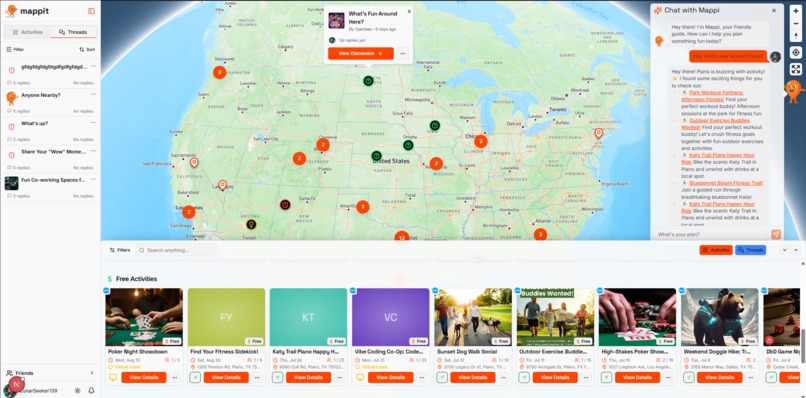This screenshot has height=398, width=806.
Task: Open the 'Anyone Nearby?' thread
Action: [41, 95]
